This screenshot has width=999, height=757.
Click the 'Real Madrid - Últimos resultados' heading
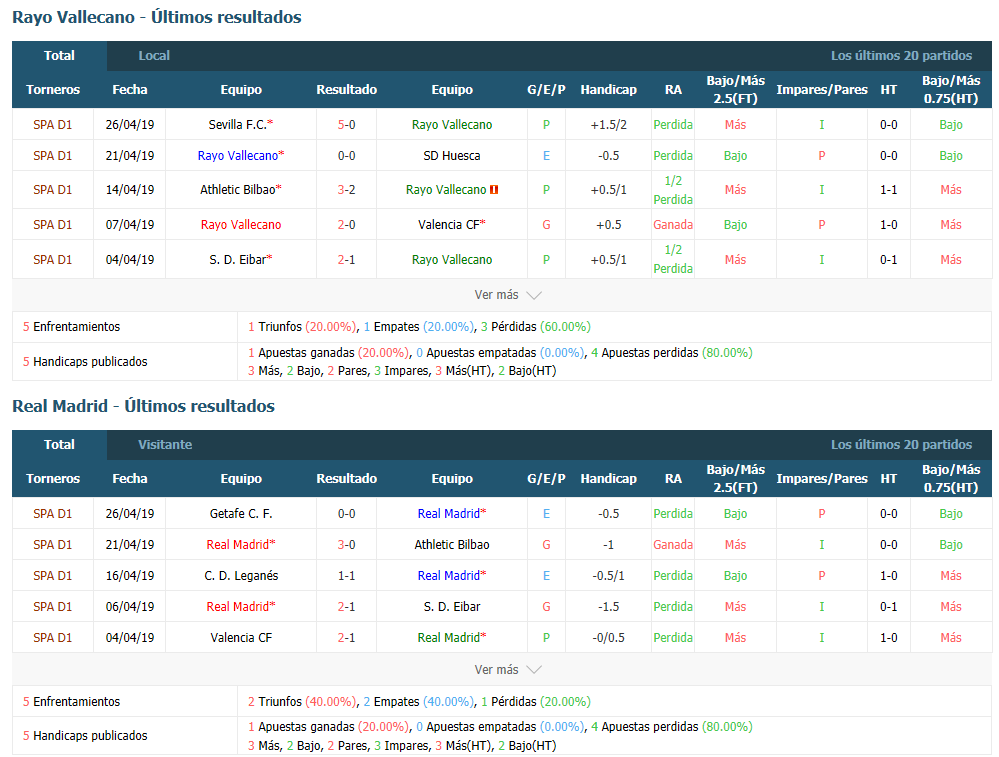pyautogui.click(x=143, y=406)
